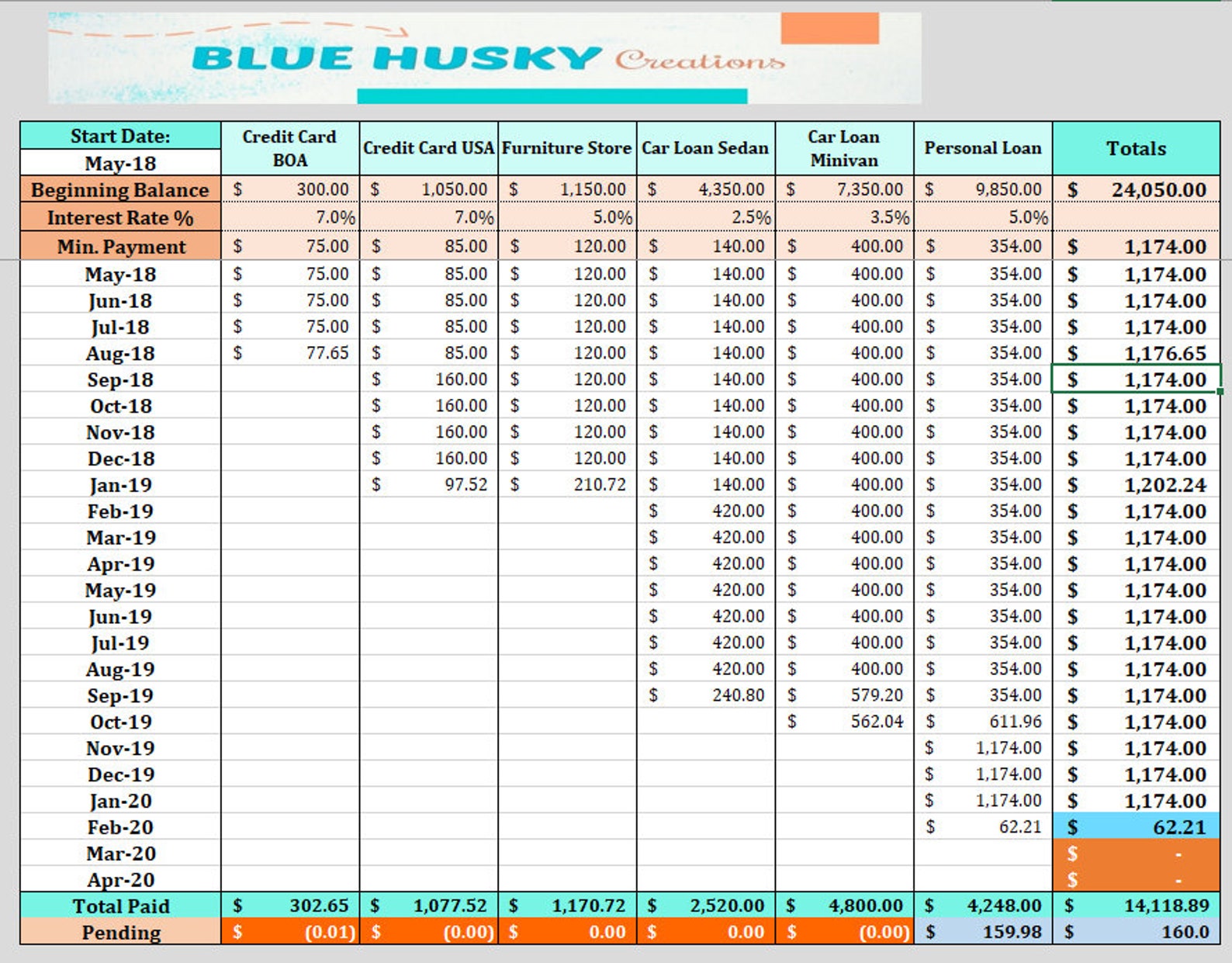Click the 7,350.00 Minivan balance cell
The image size is (1232, 963).
pyautogui.click(x=844, y=189)
